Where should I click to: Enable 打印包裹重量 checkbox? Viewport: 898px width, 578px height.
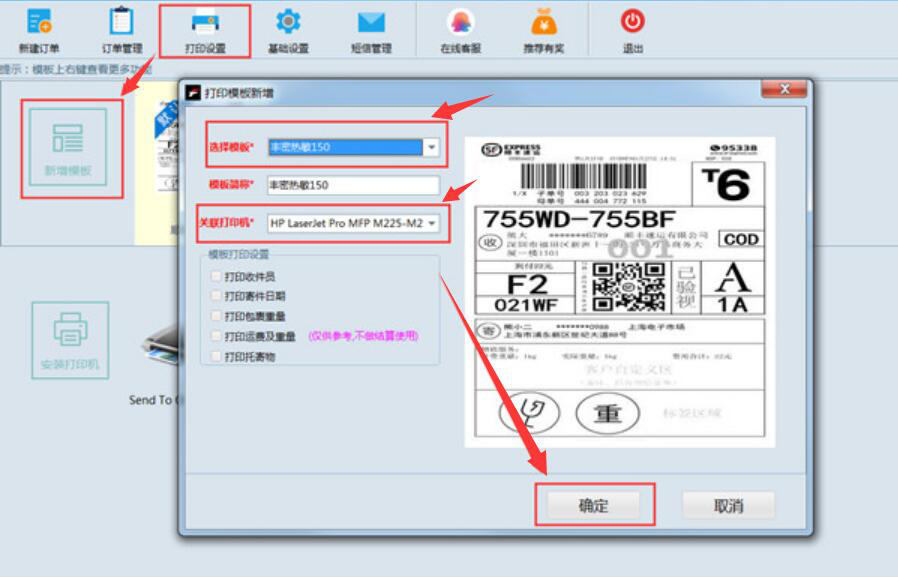click(x=216, y=316)
